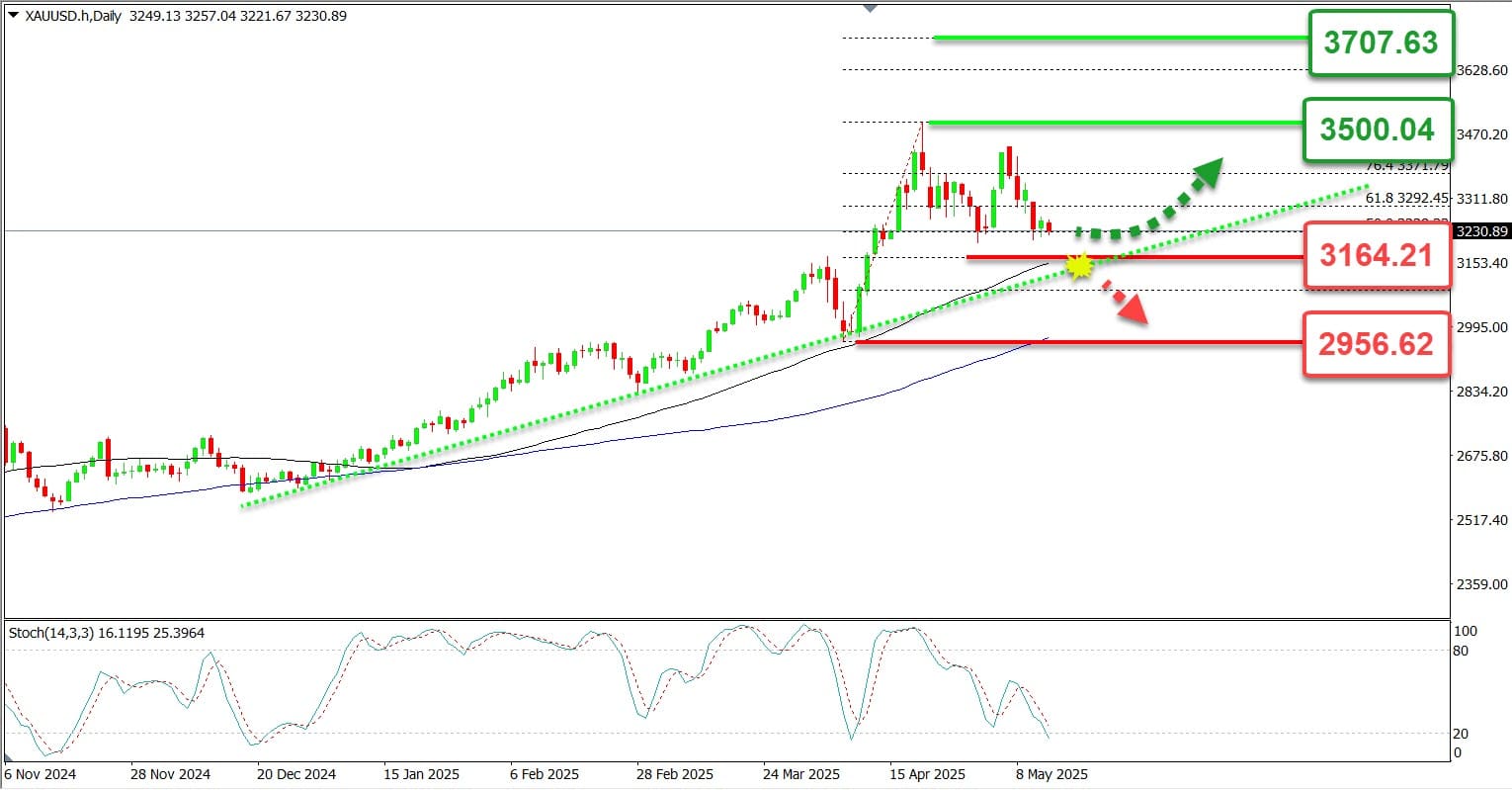This screenshot has width=1512, height=790.
Task: Select the high price value 3257.04
Action: (210, 16)
